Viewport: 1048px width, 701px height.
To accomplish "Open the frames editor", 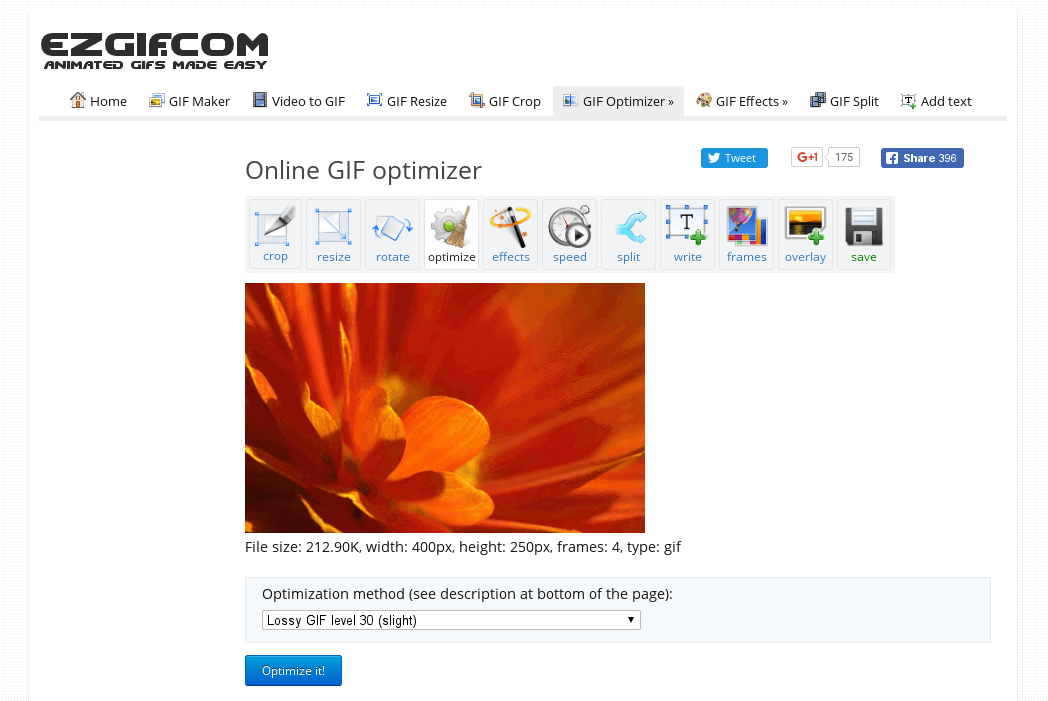I will click(746, 233).
